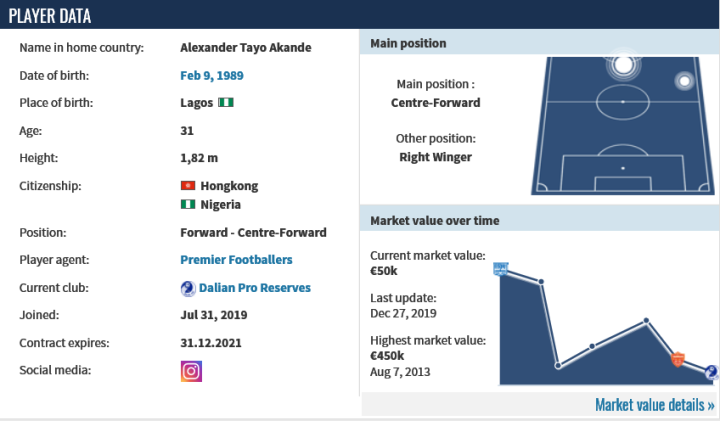Select the right winger marker on the pitch
The height and width of the screenshot is (421, 720).
click(685, 81)
